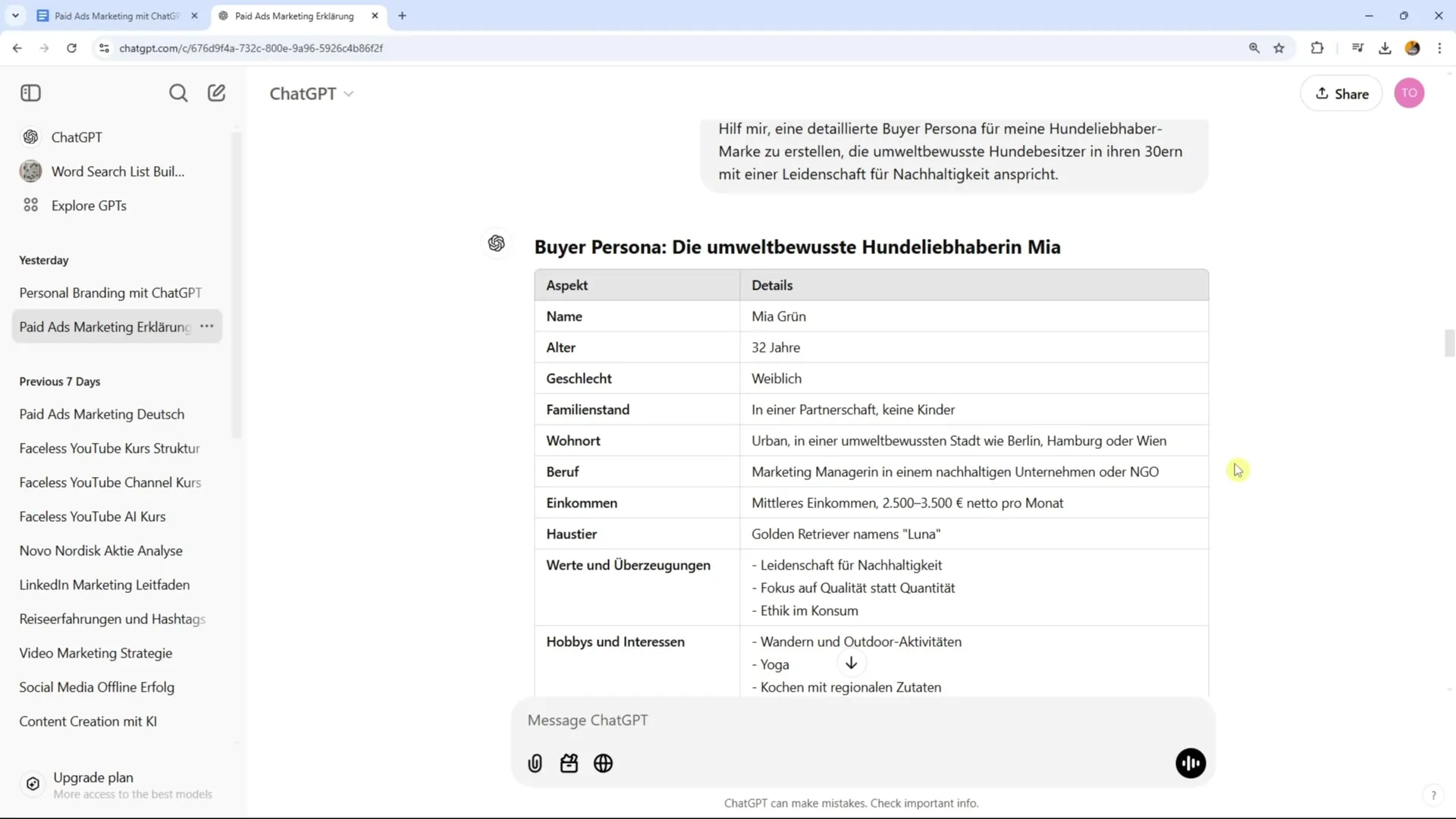Close the Paid Ads Marketing mit ChatGPT tab
Viewport: 1456px width, 819px height.
[x=194, y=15]
